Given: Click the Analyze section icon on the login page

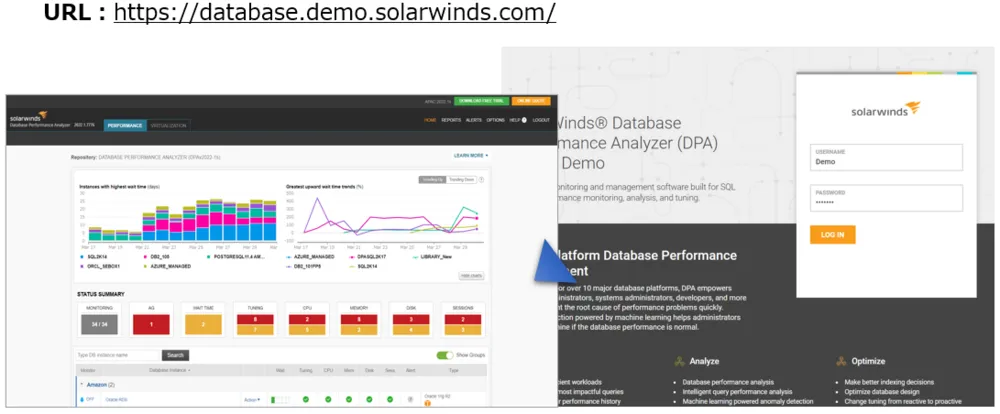Looking at the screenshot, I should pyautogui.click(x=679, y=361).
